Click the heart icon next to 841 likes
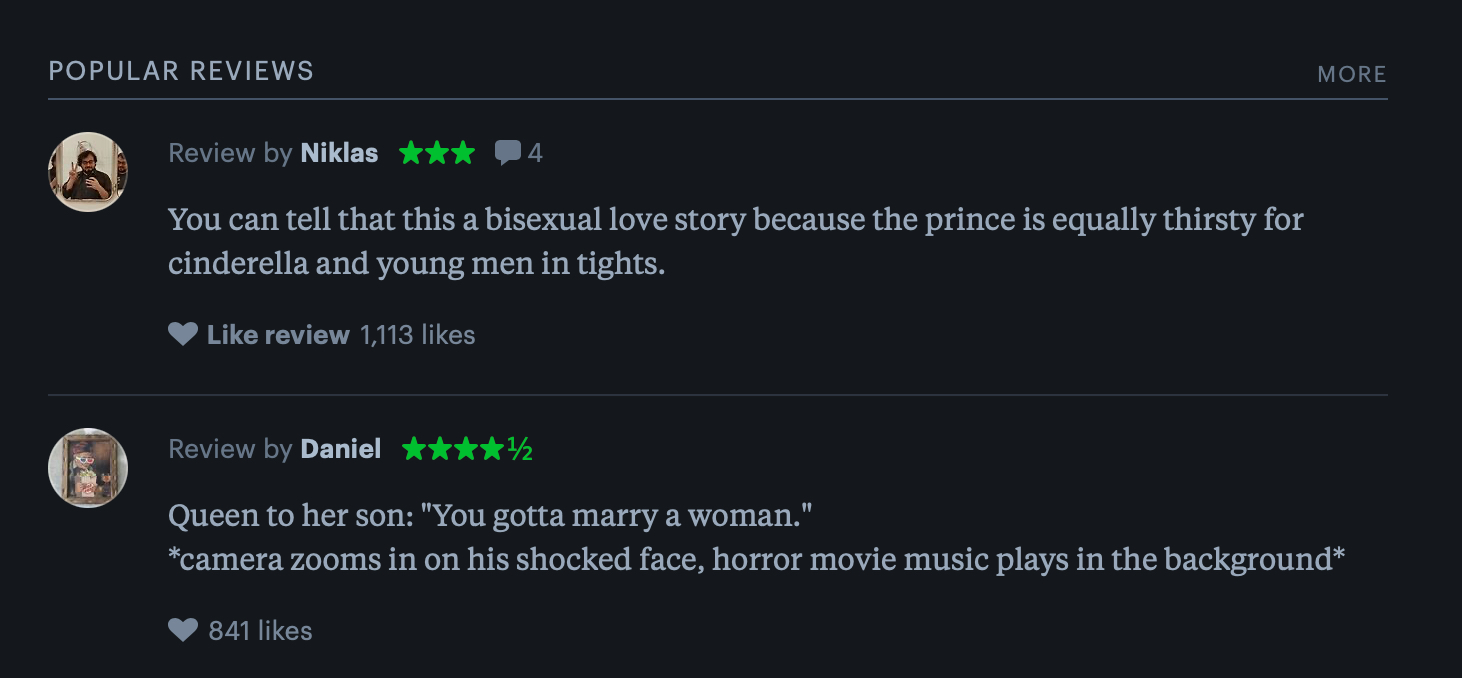This screenshot has width=1462, height=678. (183, 630)
